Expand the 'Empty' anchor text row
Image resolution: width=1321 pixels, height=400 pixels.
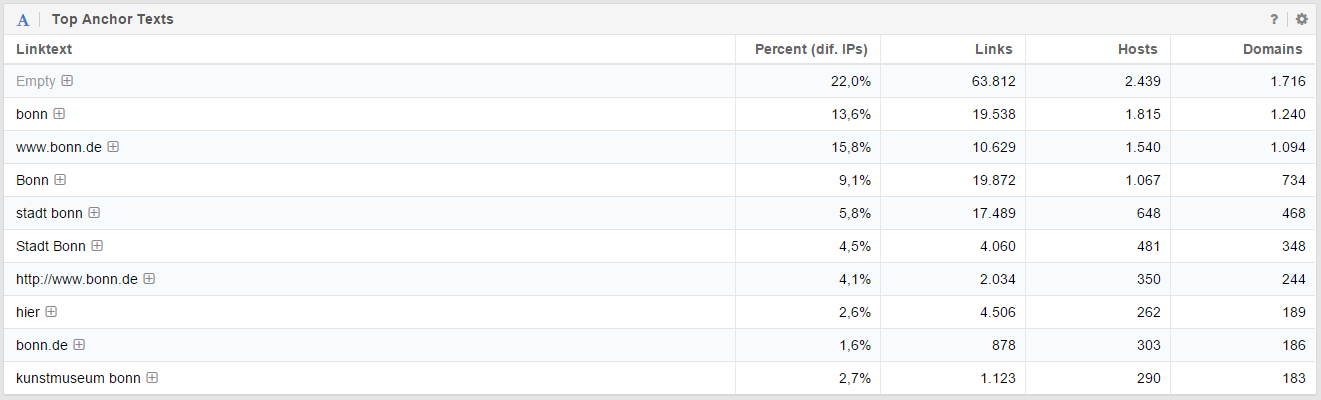[x=67, y=81]
